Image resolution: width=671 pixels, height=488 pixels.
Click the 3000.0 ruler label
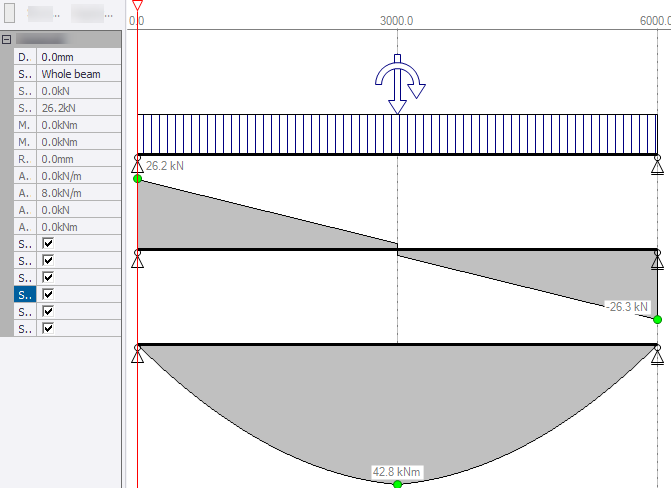pos(397,20)
